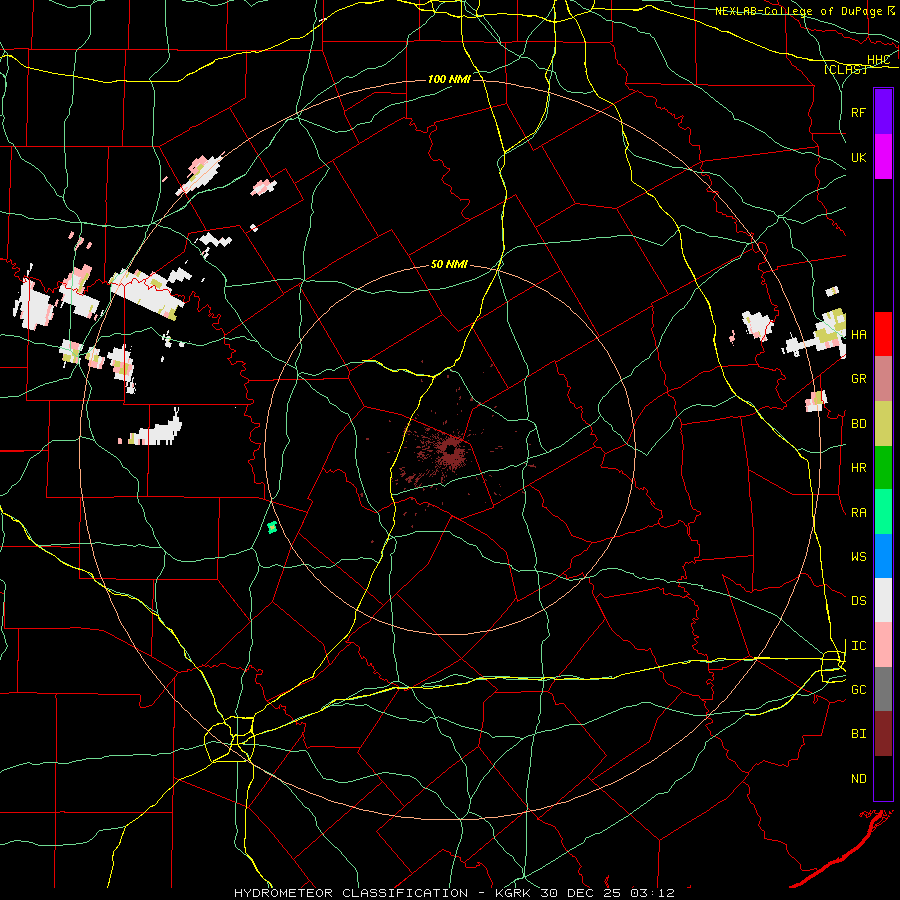Viewport: 900px width, 900px height.
Task: Click the ND legend label
Action: tap(858, 779)
